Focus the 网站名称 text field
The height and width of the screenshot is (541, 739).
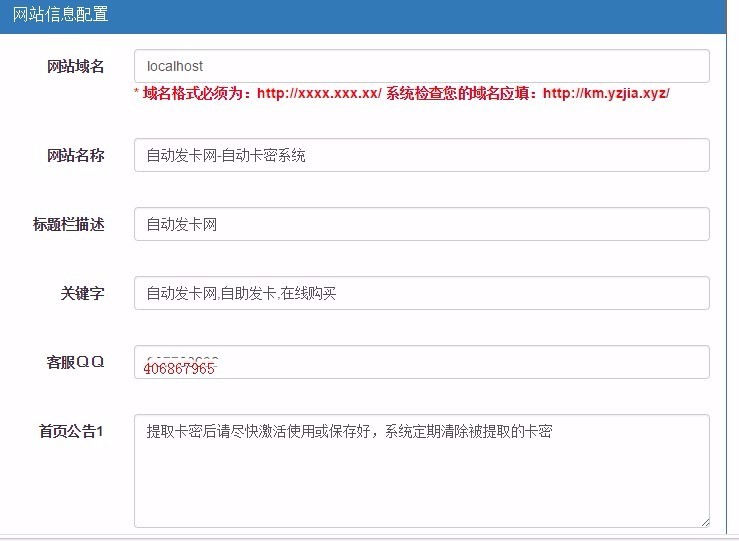click(421, 155)
